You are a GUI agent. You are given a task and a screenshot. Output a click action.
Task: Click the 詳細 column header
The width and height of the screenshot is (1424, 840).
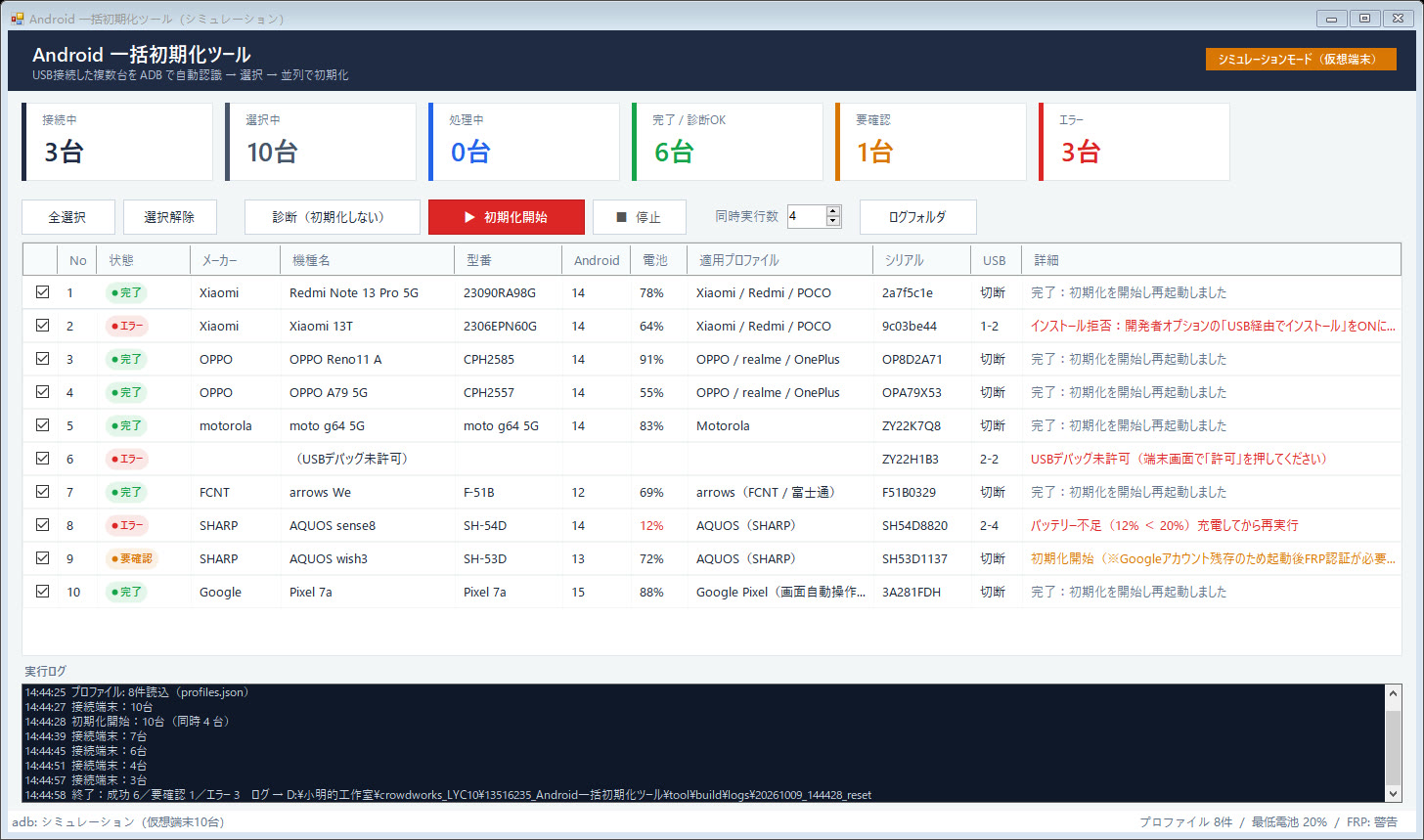click(1211, 260)
